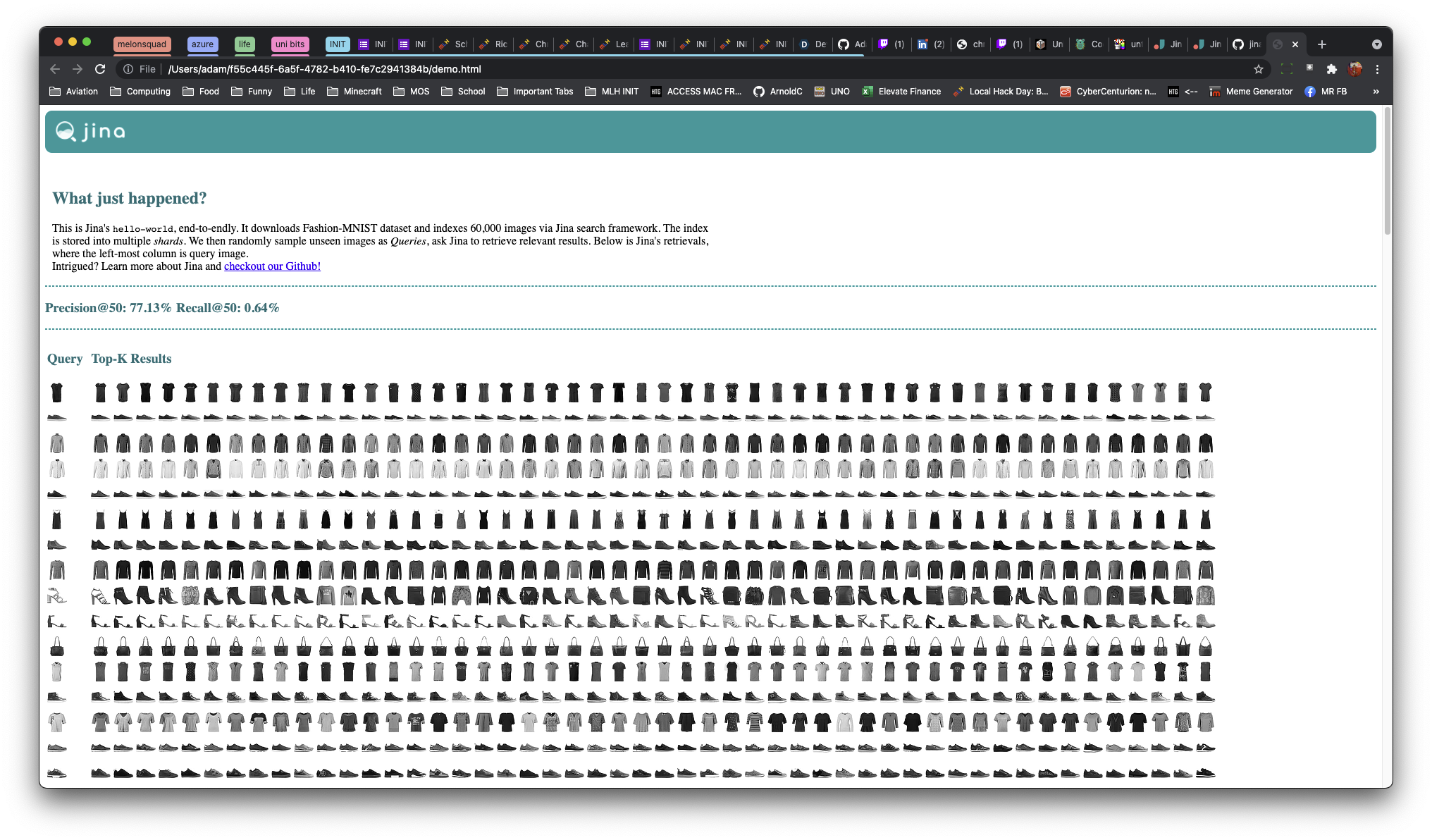Select the INIT tab group label
This screenshot has height=840, width=1432.
coord(338,44)
